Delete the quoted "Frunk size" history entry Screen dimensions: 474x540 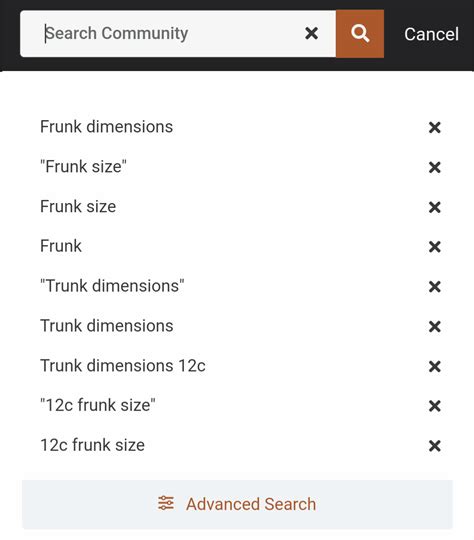[x=435, y=167]
